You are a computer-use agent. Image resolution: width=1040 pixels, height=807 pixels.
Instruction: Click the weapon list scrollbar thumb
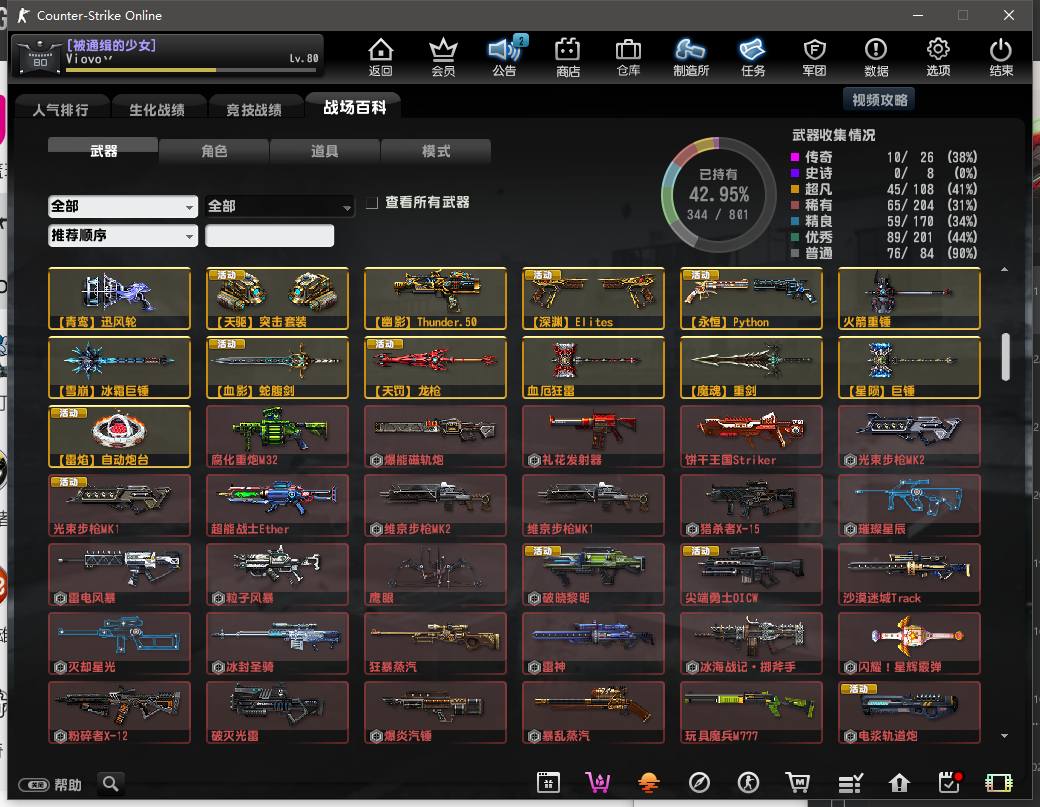point(1005,357)
